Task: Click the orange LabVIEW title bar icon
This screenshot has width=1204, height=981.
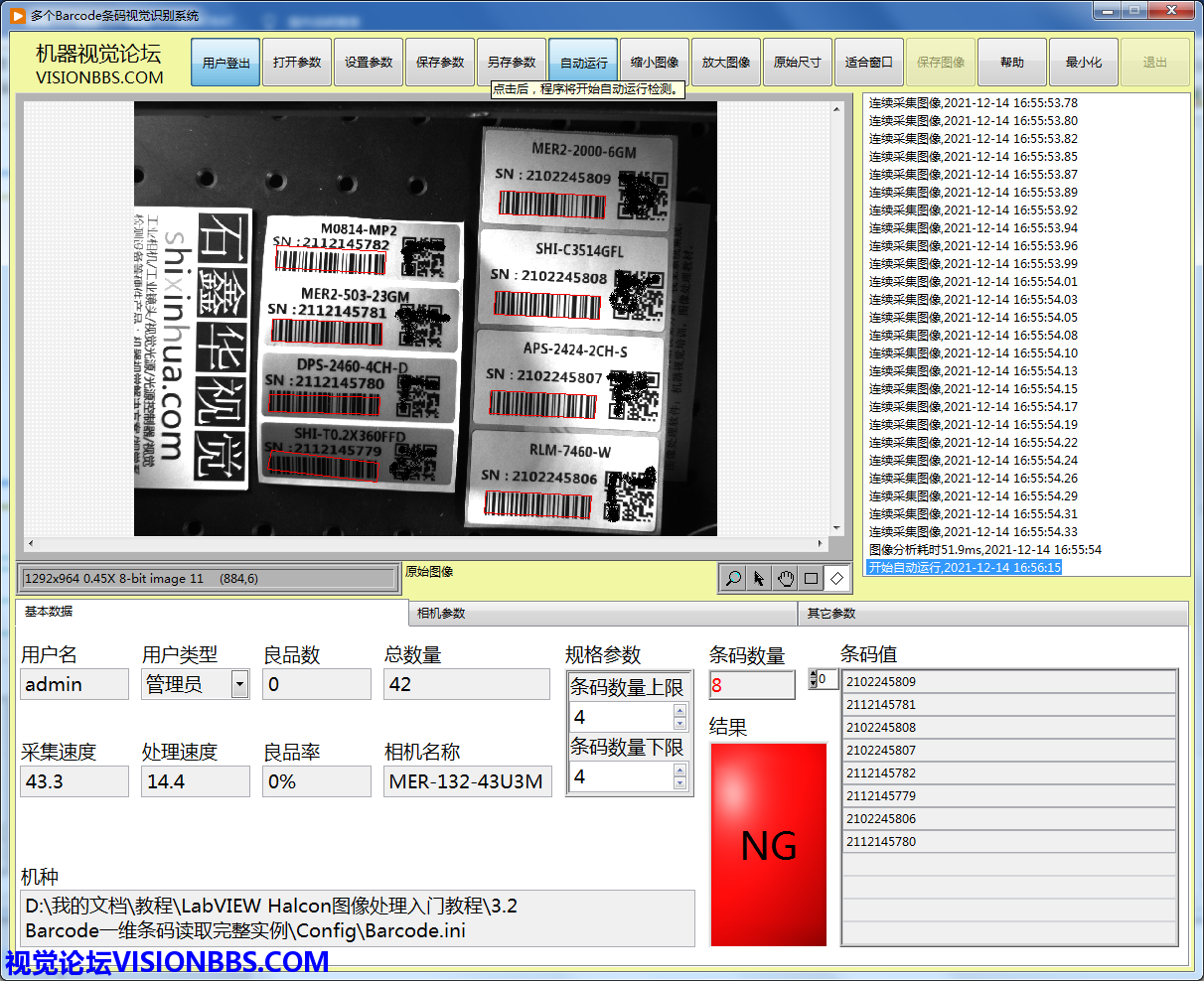Action: point(17,15)
